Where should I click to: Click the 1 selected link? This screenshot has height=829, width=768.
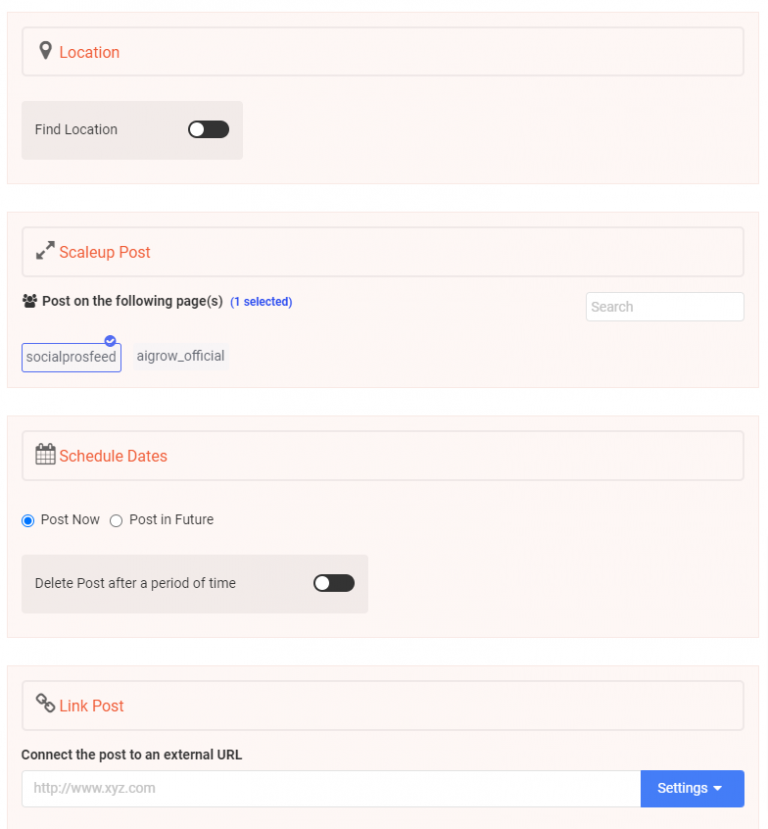tap(261, 301)
